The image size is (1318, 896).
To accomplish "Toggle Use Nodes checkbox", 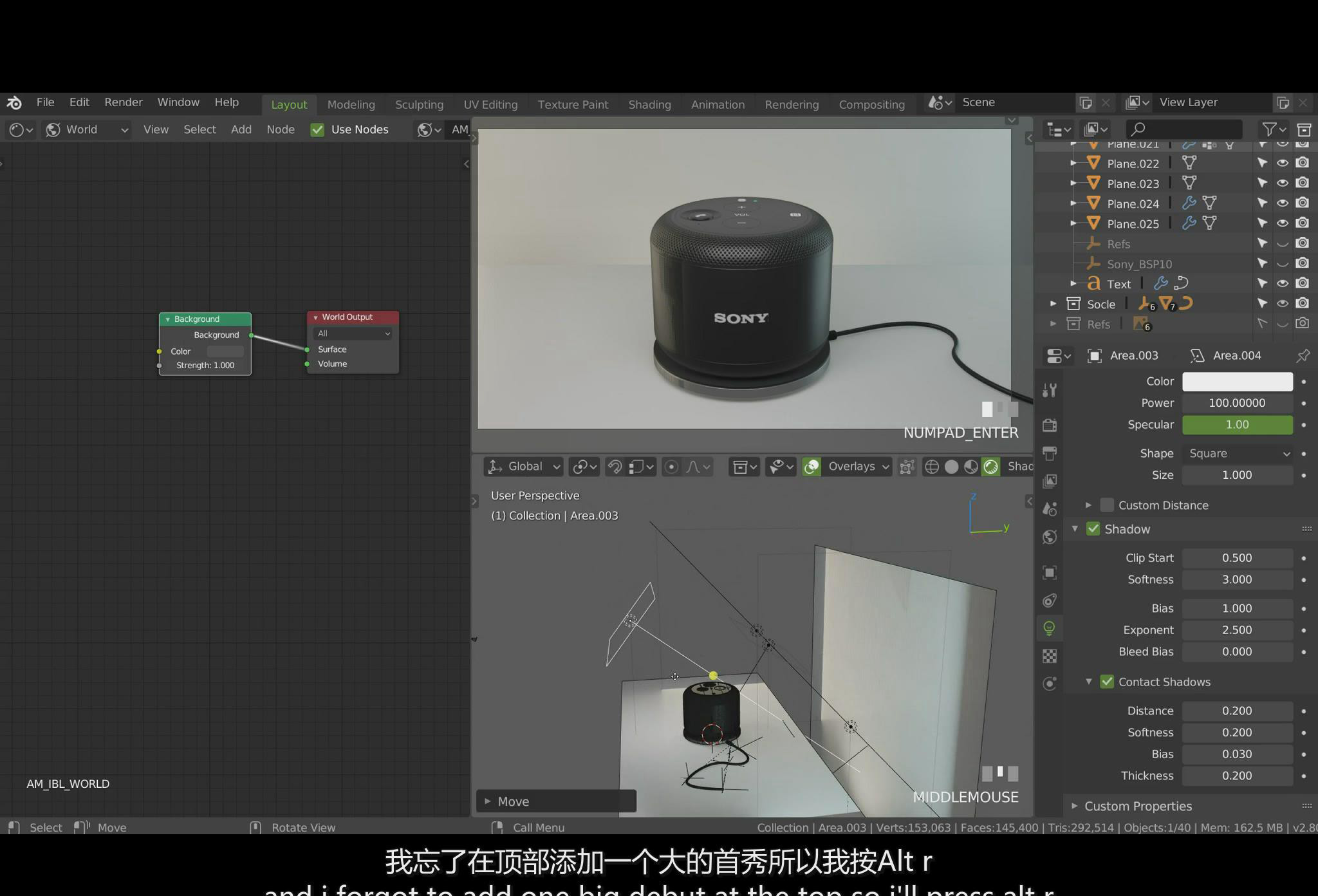I will [317, 130].
